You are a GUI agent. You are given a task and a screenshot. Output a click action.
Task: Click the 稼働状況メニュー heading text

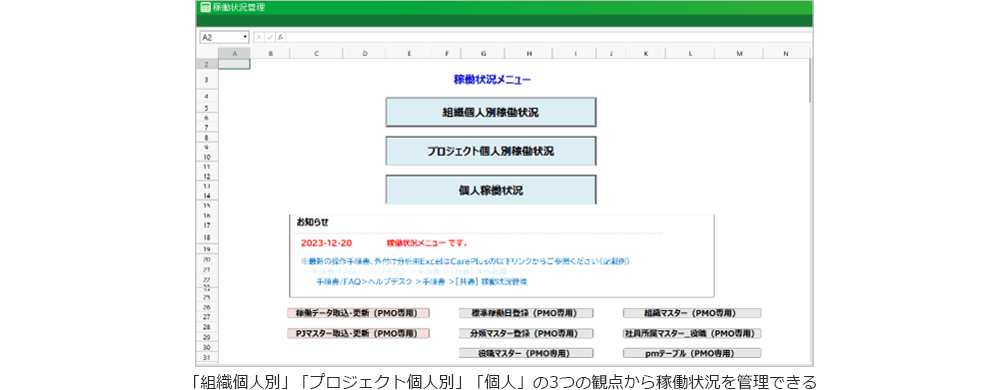[492, 80]
